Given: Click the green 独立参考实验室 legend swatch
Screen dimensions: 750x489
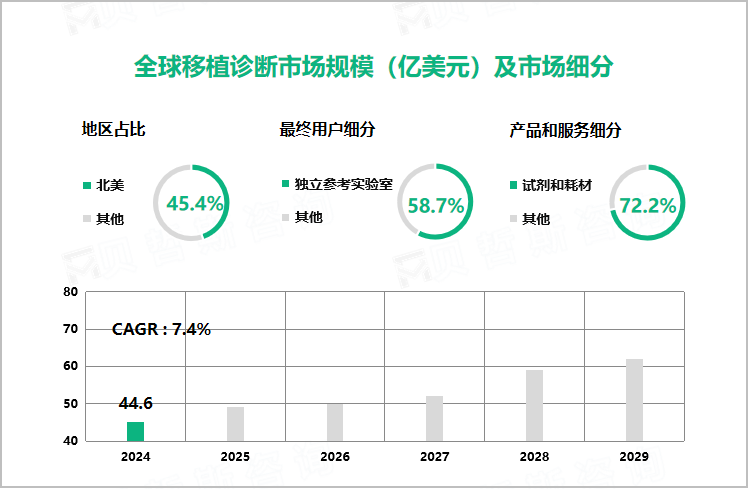Looking at the screenshot, I should (x=286, y=184).
